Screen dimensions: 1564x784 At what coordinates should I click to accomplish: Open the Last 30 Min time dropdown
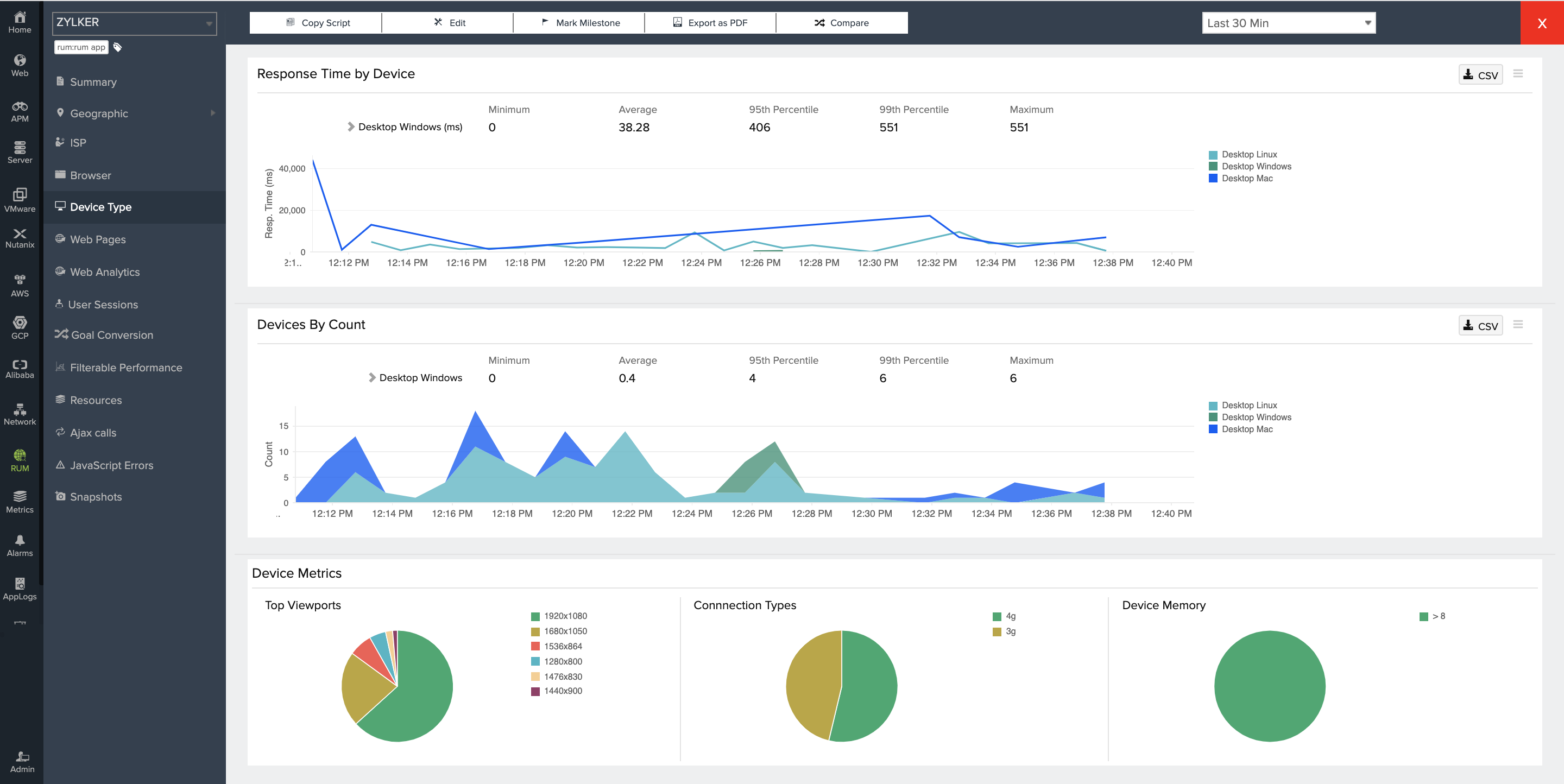pyautogui.click(x=1288, y=23)
